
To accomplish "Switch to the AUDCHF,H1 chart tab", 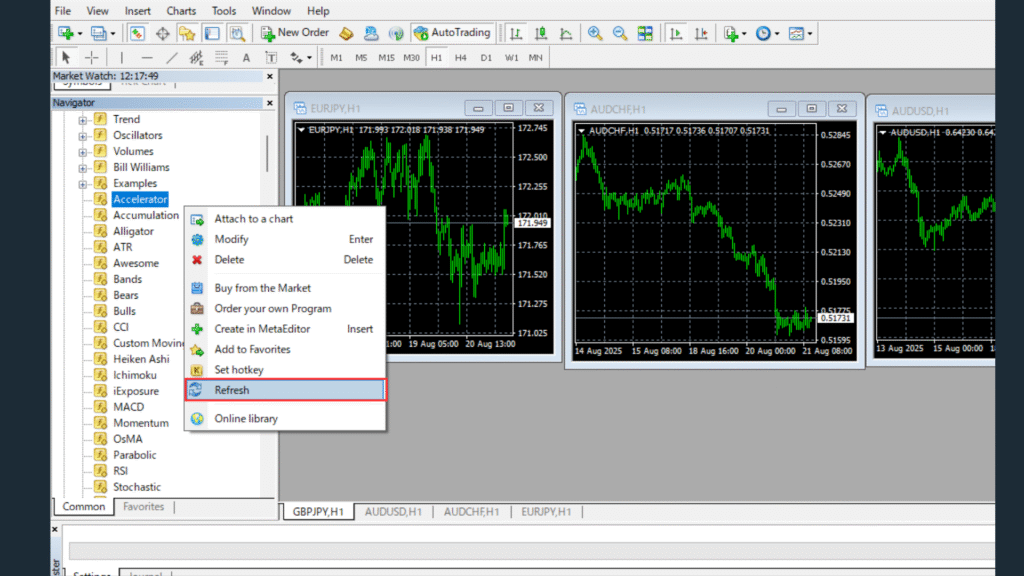I will point(472,512).
